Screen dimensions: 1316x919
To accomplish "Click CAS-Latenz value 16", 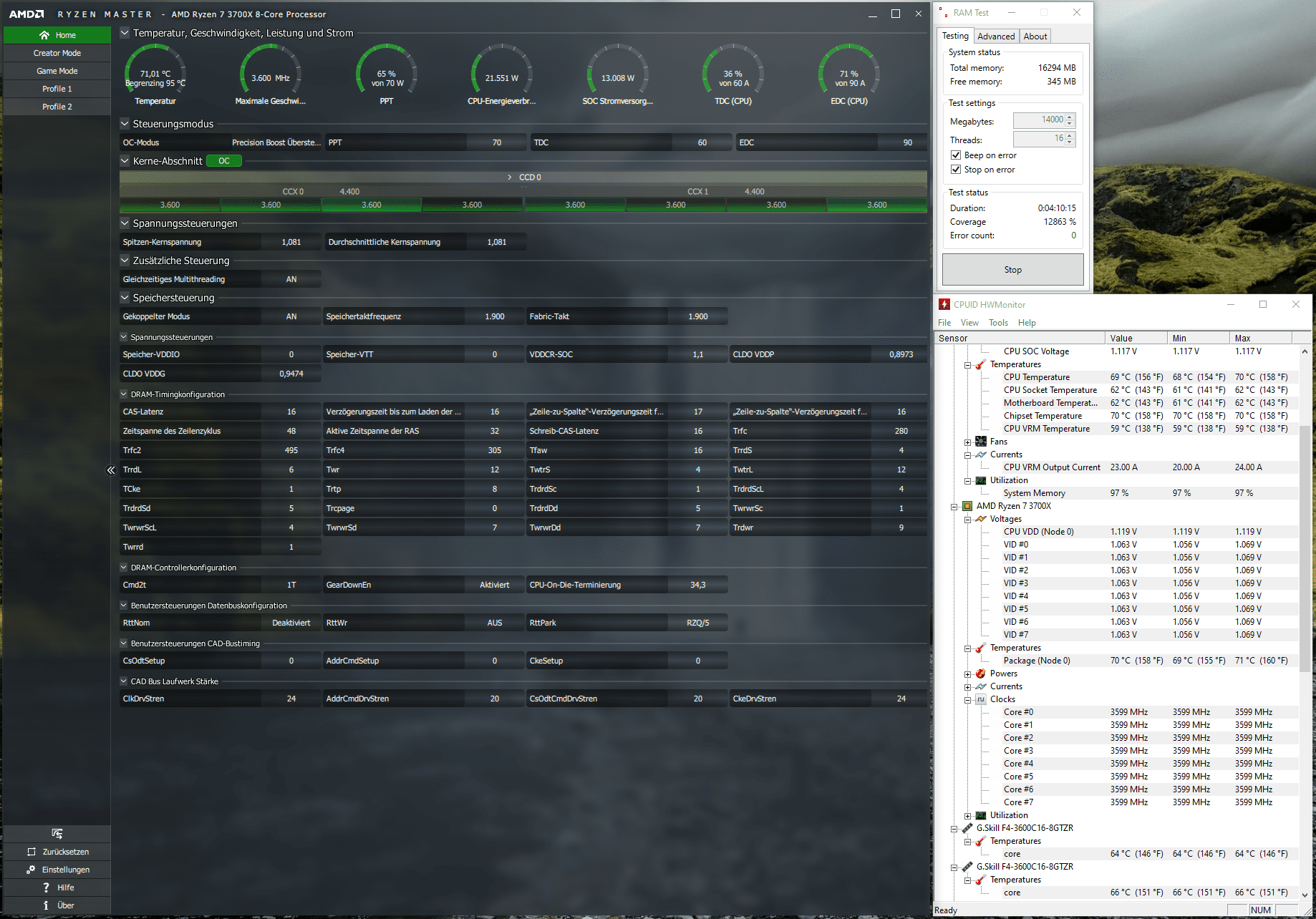I will pyautogui.click(x=291, y=412).
